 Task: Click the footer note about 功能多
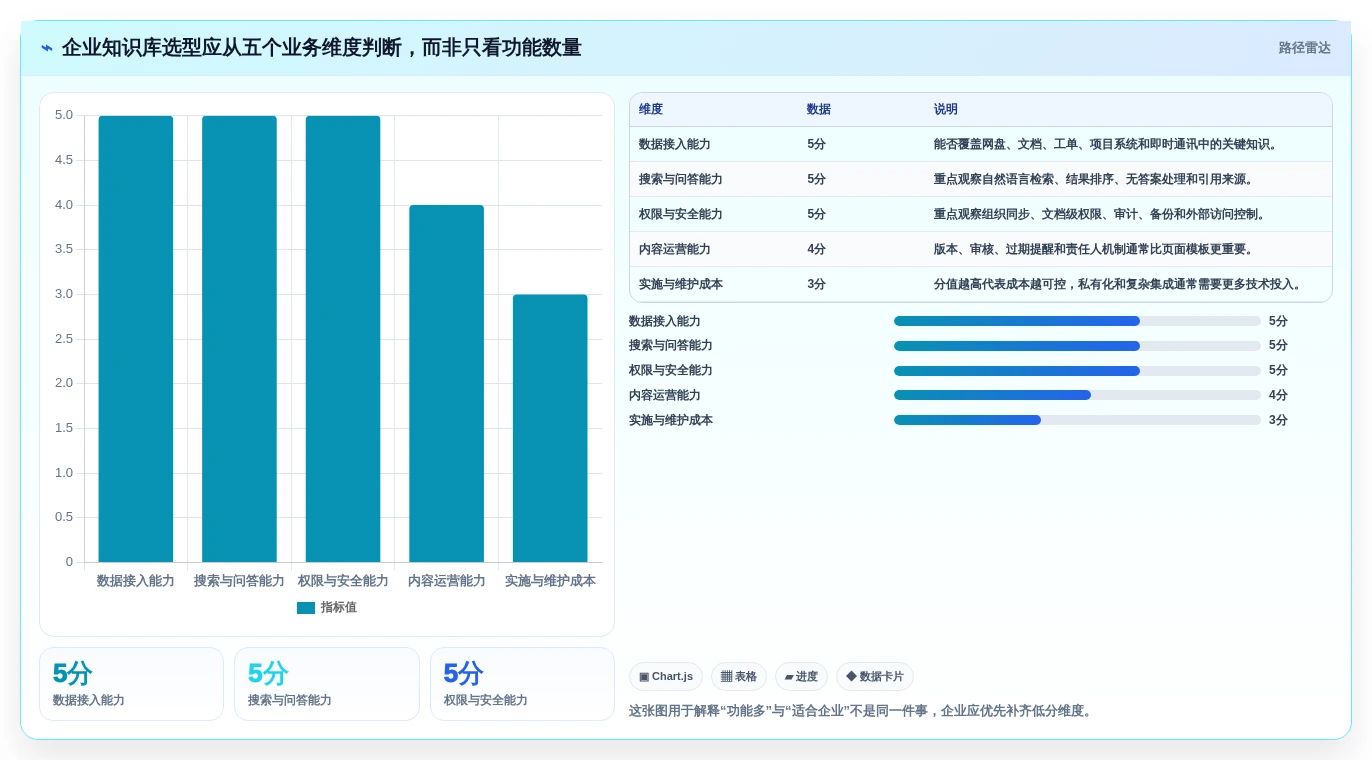click(x=862, y=711)
